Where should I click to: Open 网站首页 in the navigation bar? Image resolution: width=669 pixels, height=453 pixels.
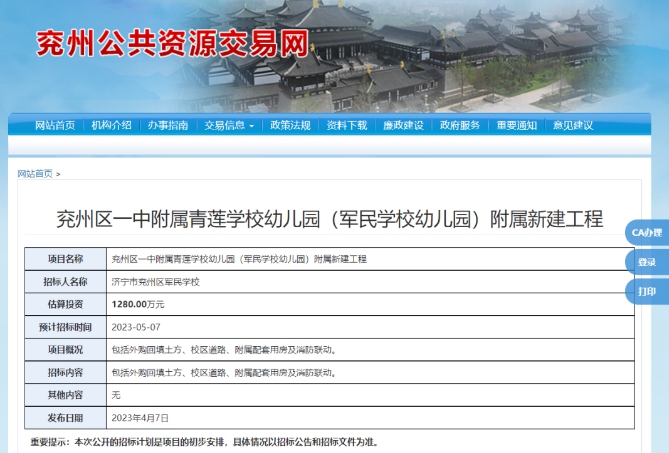(55, 125)
